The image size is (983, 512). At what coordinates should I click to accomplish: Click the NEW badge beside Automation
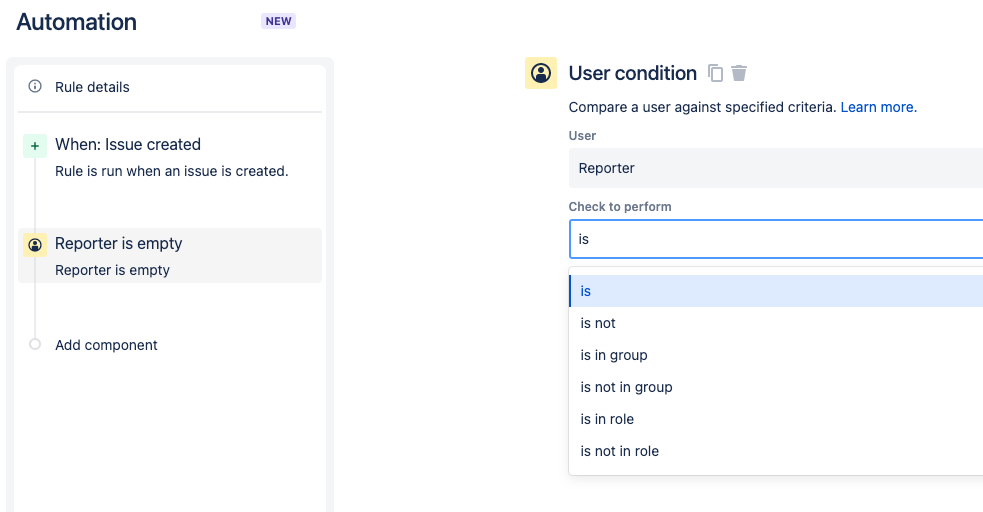pyautogui.click(x=278, y=21)
